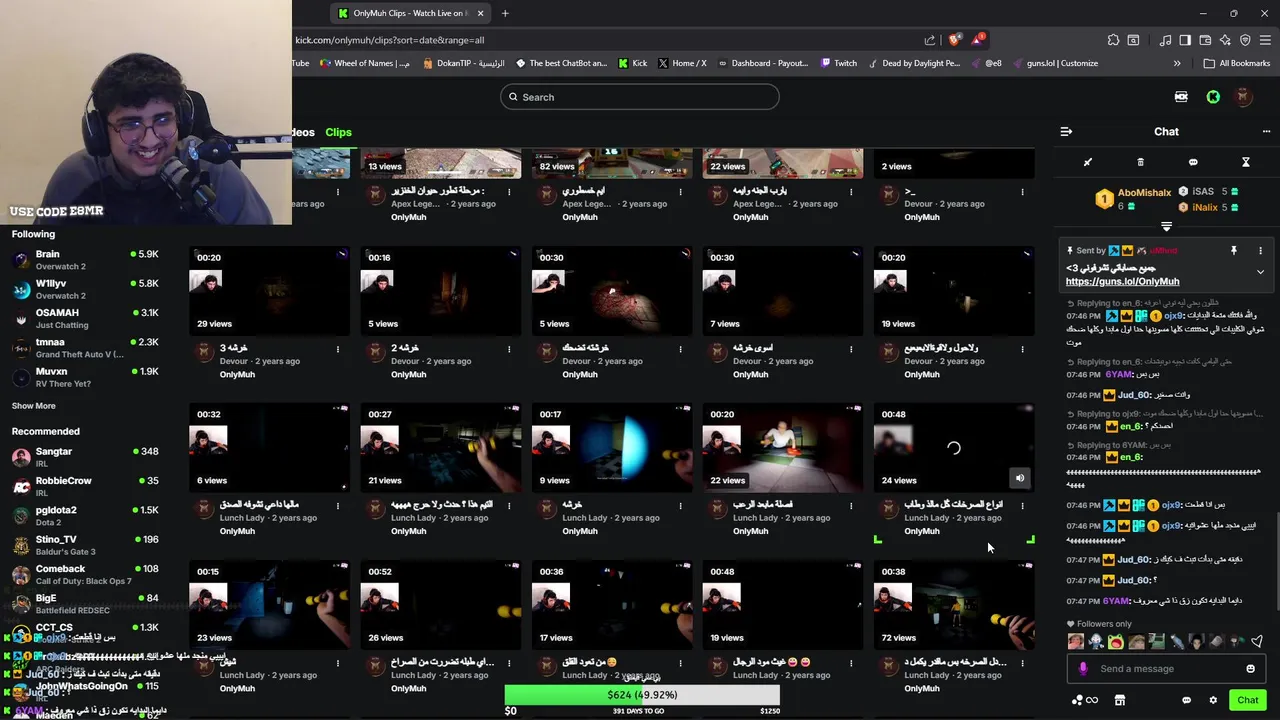This screenshot has height=720, width=1280.
Task: Play the 00:20 clip with 22 views
Action: pyautogui.click(x=782, y=447)
